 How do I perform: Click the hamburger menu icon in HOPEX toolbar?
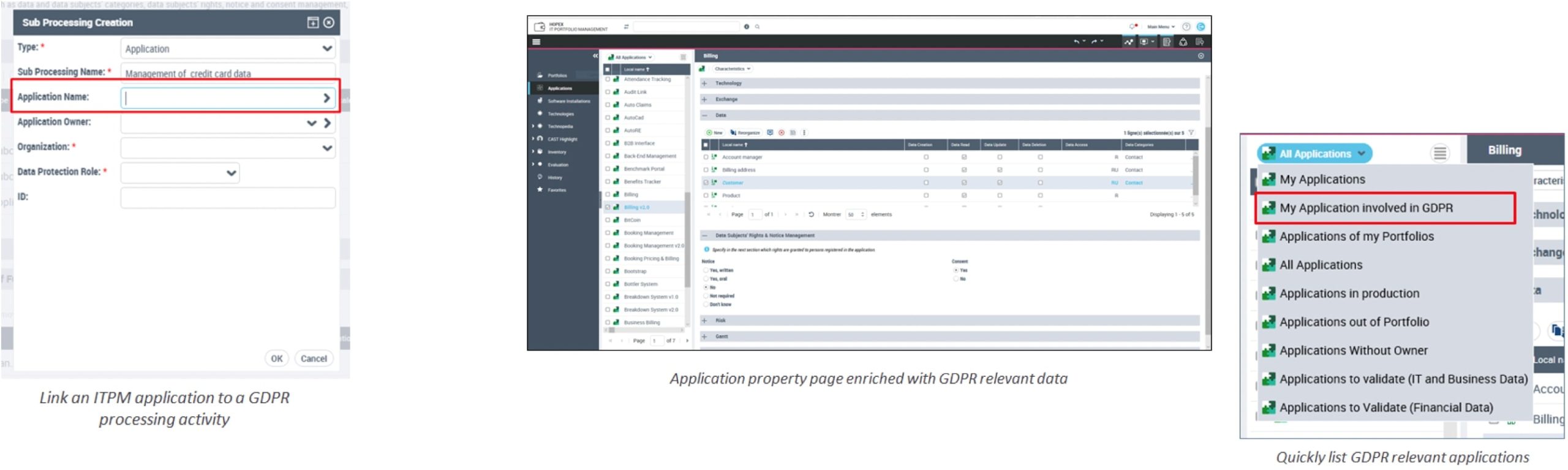(537, 42)
